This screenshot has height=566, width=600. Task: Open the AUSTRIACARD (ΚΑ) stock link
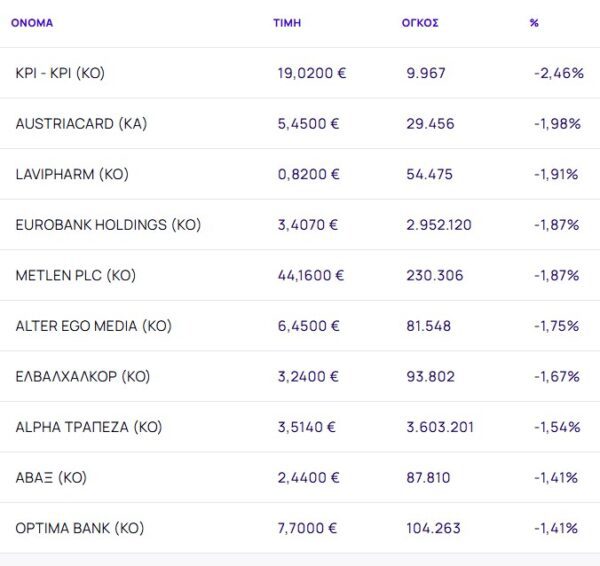(x=81, y=124)
